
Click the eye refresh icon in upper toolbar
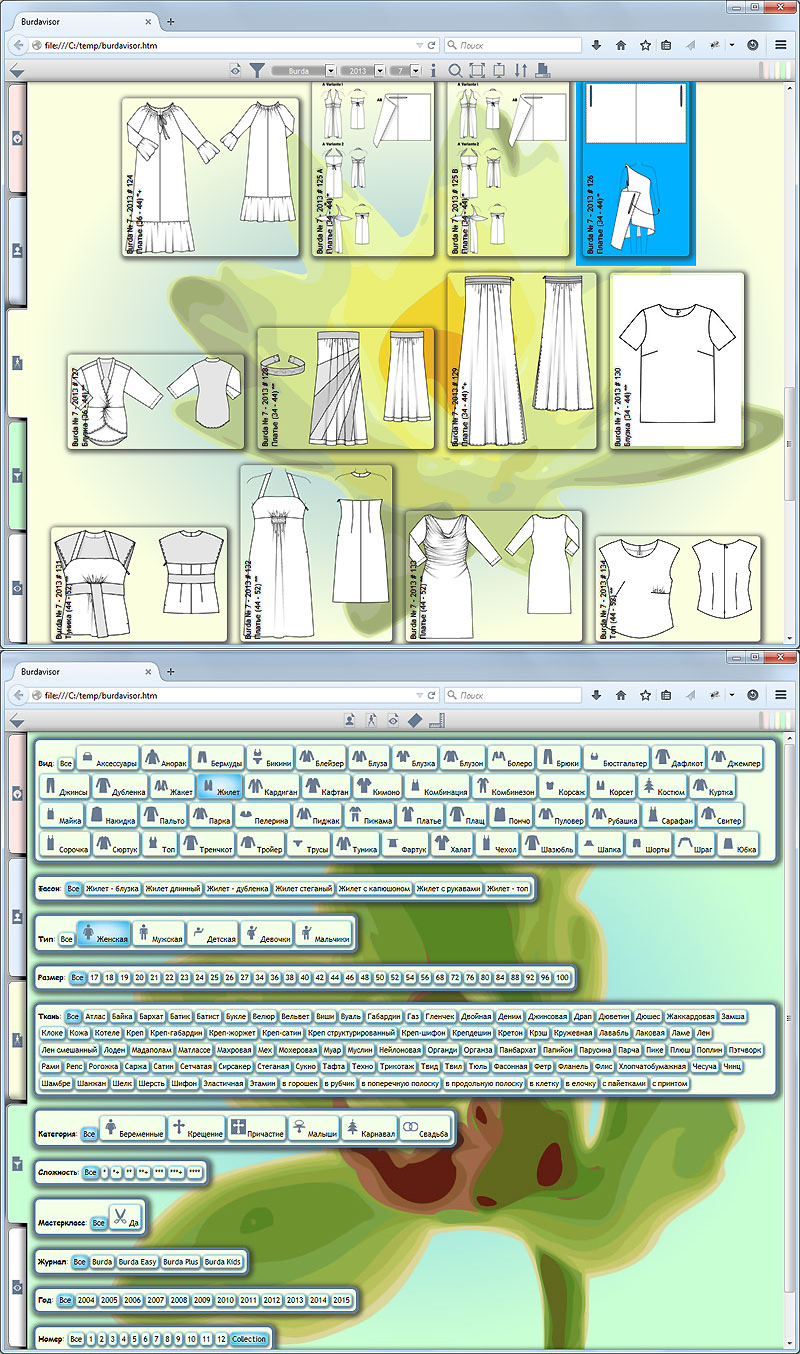coord(236,71)
